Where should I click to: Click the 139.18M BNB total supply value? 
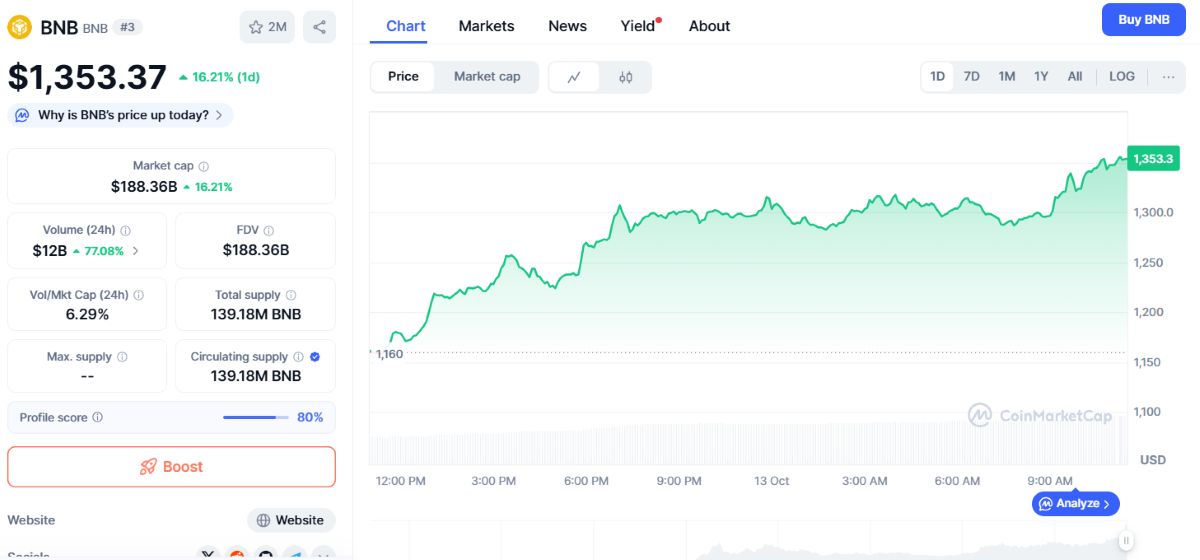coord(258,314)
